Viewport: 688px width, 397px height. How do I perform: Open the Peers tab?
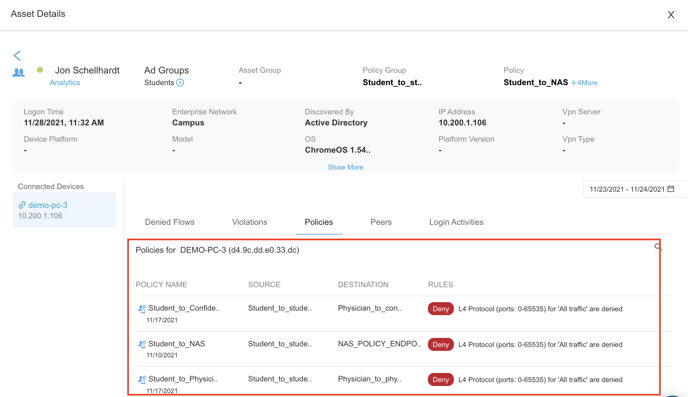(381, 222)
